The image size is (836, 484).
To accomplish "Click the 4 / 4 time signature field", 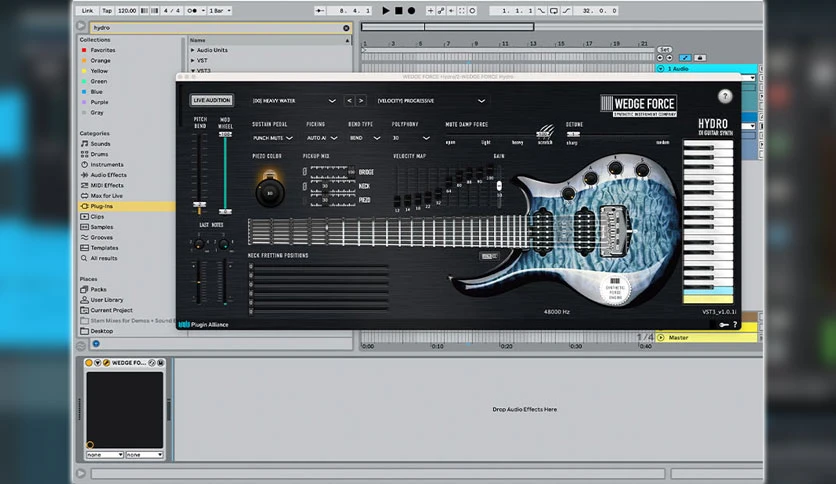I will tap(171, 11).
